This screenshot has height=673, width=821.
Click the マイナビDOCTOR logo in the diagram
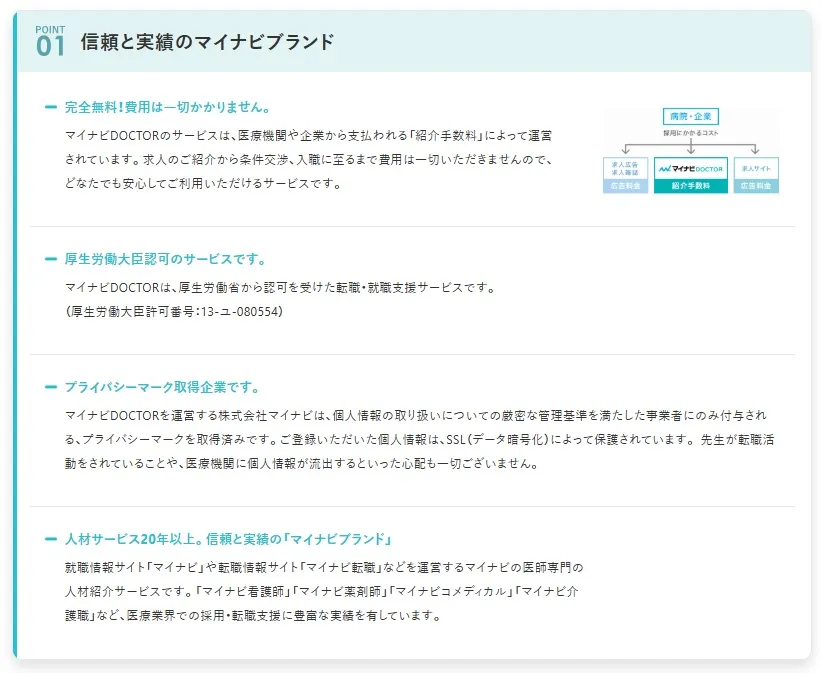[691, 169]
